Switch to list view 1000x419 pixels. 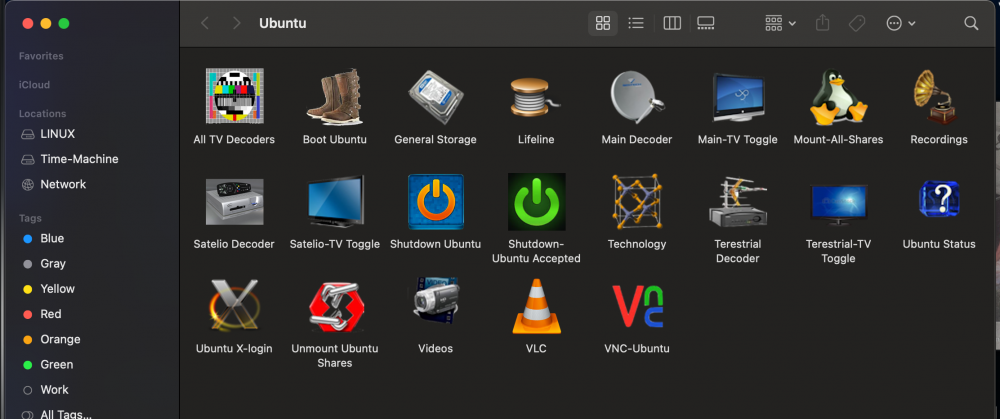[x=636, y=24]
